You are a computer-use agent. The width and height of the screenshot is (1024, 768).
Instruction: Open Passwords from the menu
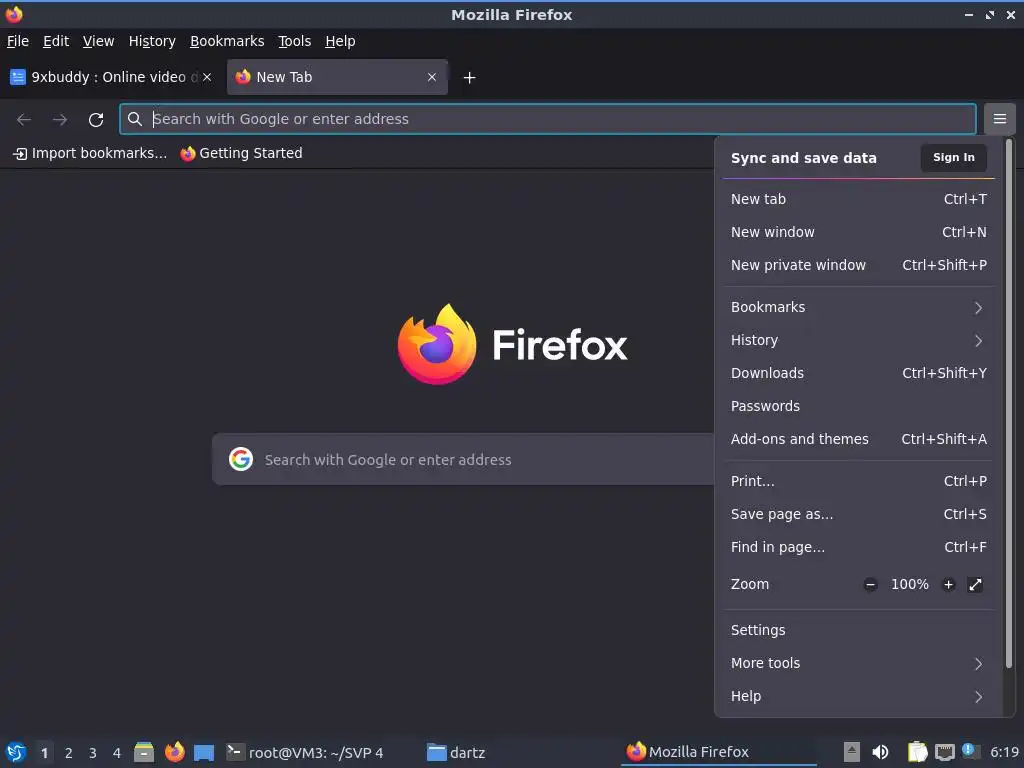pyautogui.click(x=858, y=406)
